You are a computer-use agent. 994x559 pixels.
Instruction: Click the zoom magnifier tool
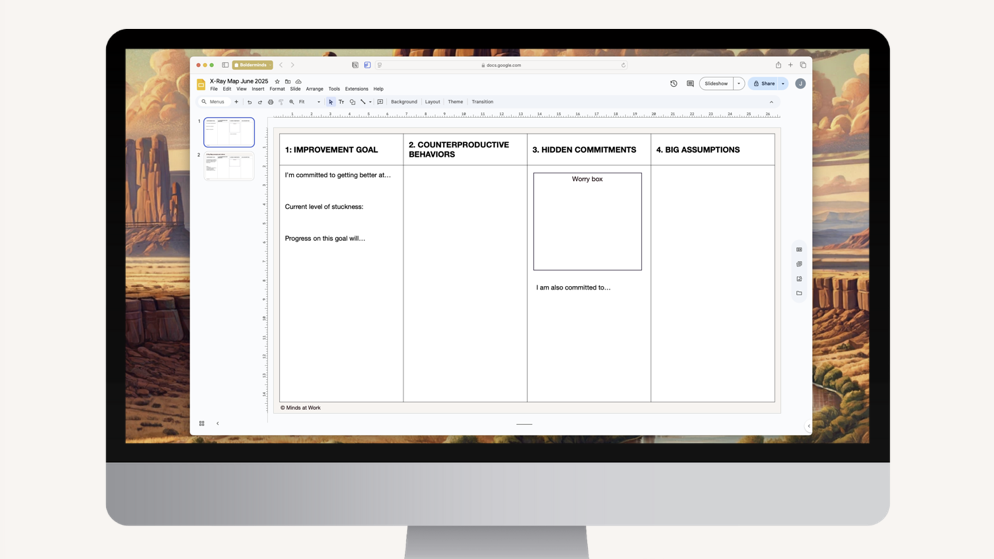(x=292, y=101)
